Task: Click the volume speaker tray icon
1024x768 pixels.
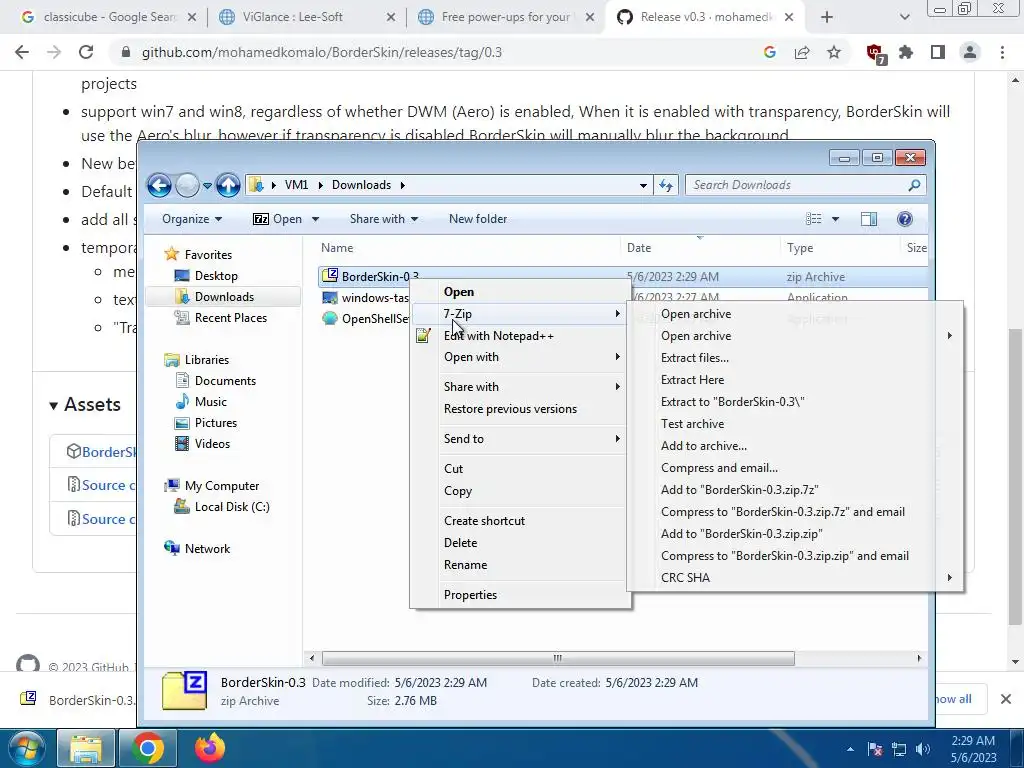Action: pos(923,749)
